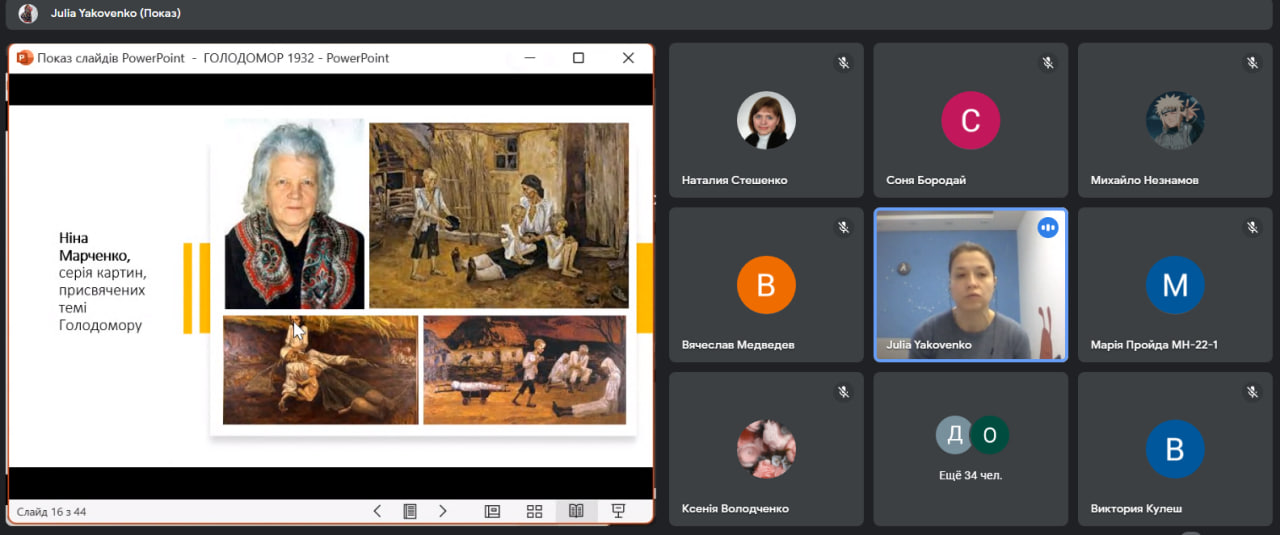The width and height of the screenshot is (1280, 535).
Task: Click muted mic icon on Ксенія Володченко tile
Action: 844,392
